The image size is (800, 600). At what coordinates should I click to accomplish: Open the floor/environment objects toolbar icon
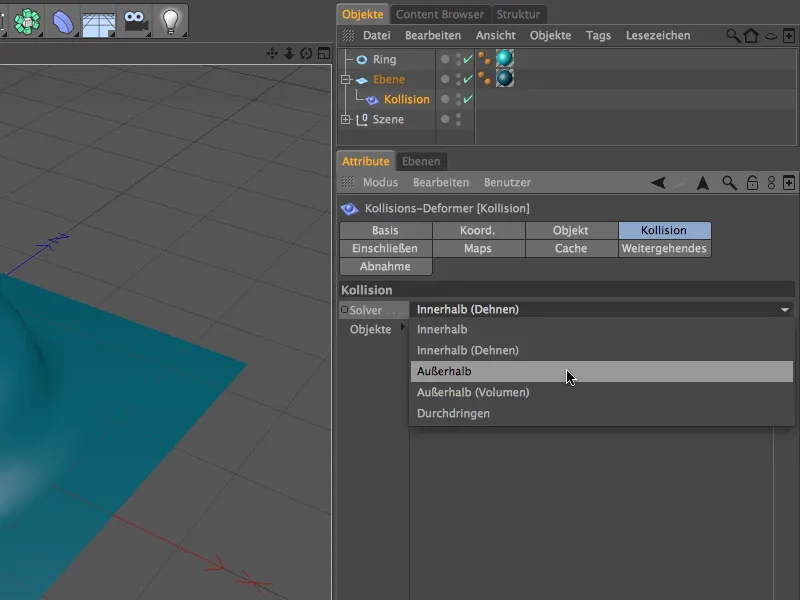98,23
